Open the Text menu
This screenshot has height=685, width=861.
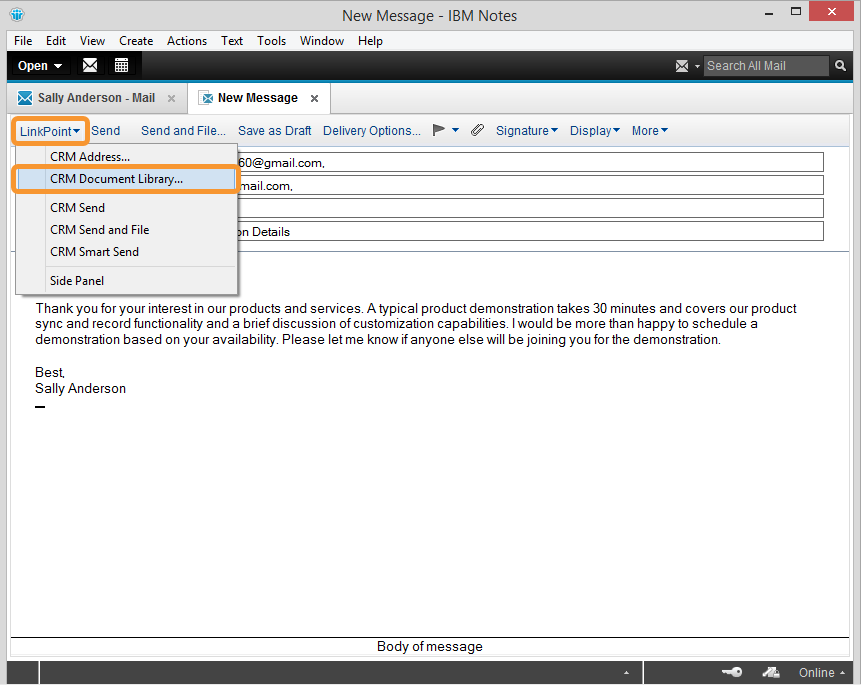pos(232,41)
